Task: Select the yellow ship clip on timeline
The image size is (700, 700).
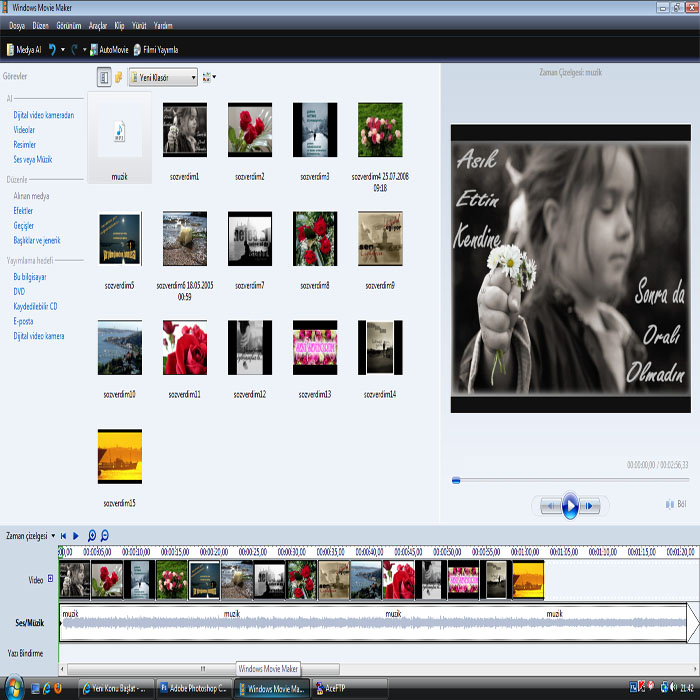Action: point(528,580)
